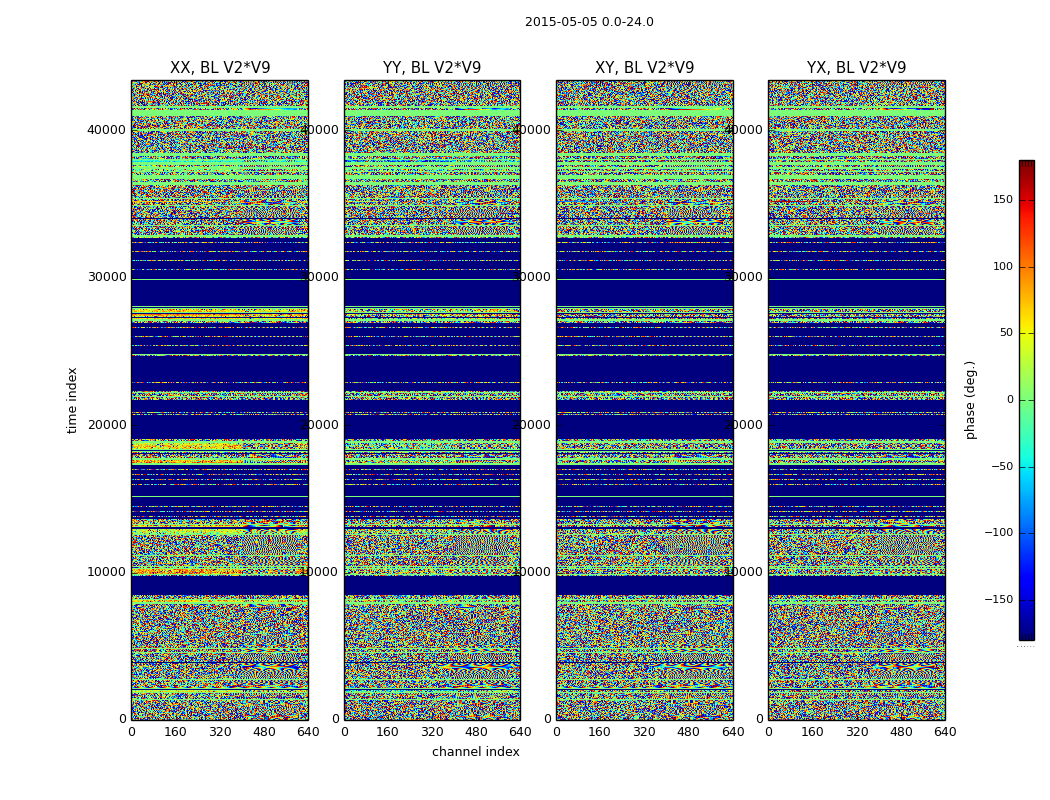Click the 160 channel tick under XY plot
The image size is (1050, 800).
pyautogui.click(x=599, y=732)
